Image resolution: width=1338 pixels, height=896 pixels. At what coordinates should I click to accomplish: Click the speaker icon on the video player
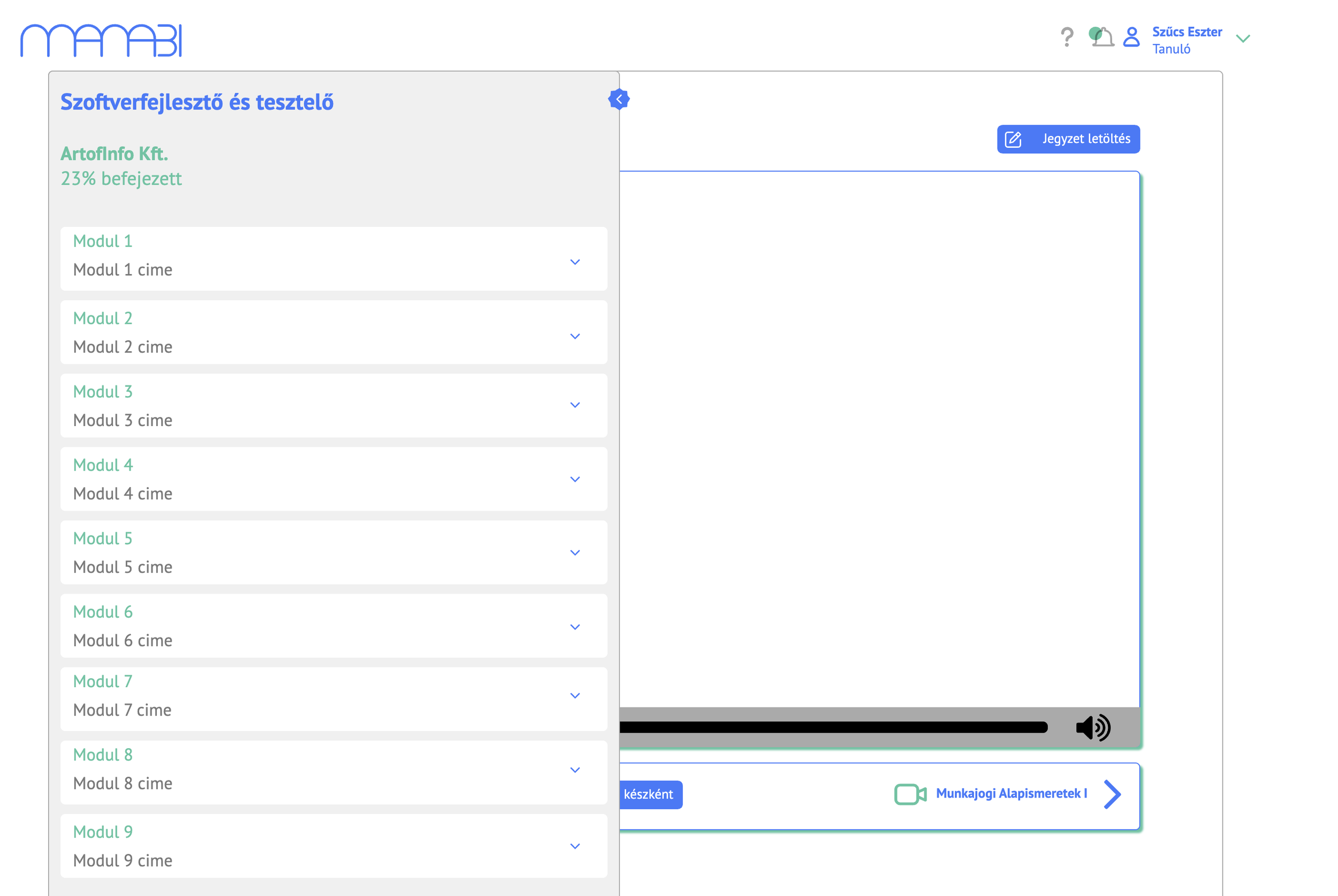1092,727
